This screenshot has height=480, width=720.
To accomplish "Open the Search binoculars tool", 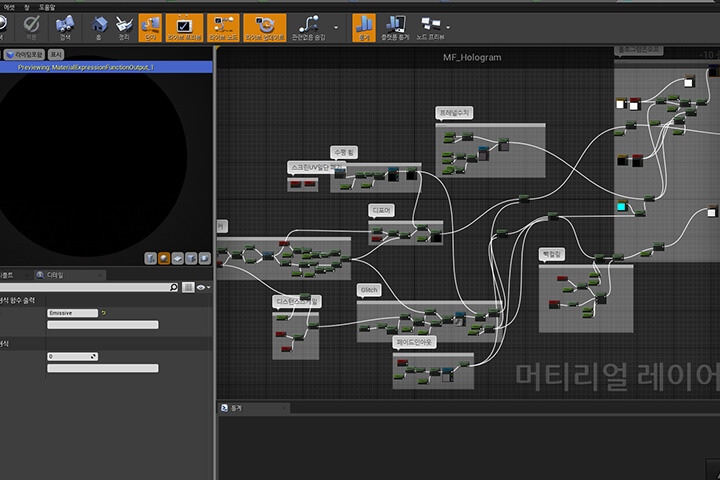I will (x=65, y=28).
